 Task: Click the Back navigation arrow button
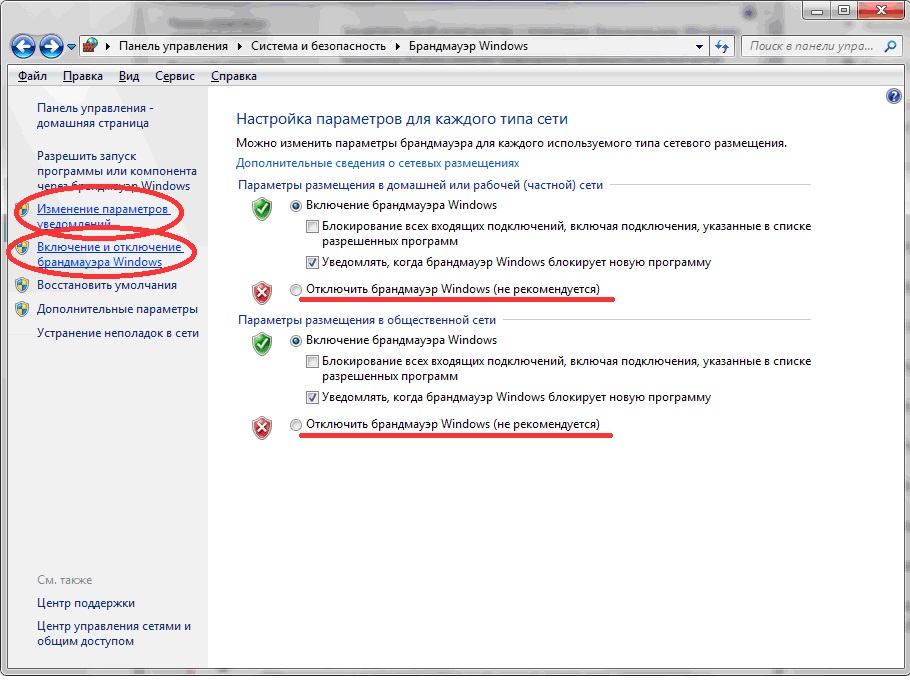point(25,46)
